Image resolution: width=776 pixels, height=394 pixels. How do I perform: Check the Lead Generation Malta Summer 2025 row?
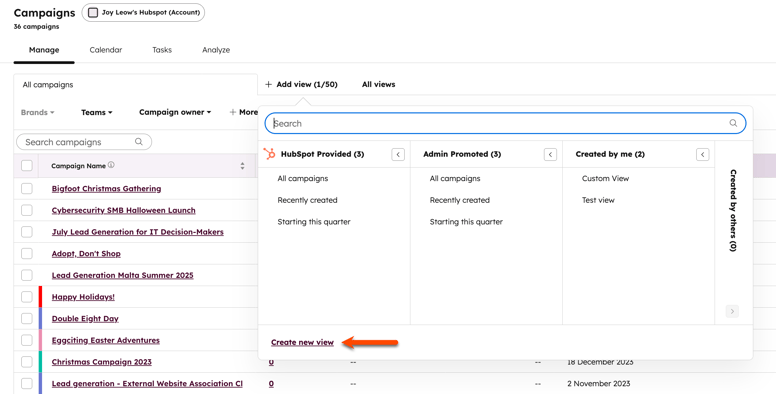coord(27,275)
